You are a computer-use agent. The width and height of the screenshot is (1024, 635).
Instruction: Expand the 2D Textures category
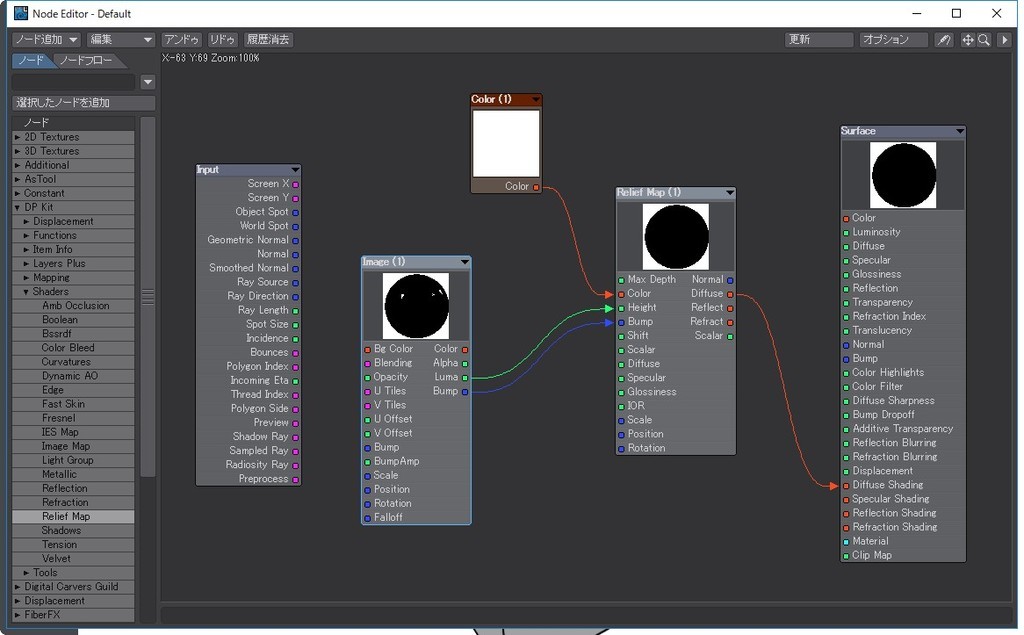click(x=18, y=137)
